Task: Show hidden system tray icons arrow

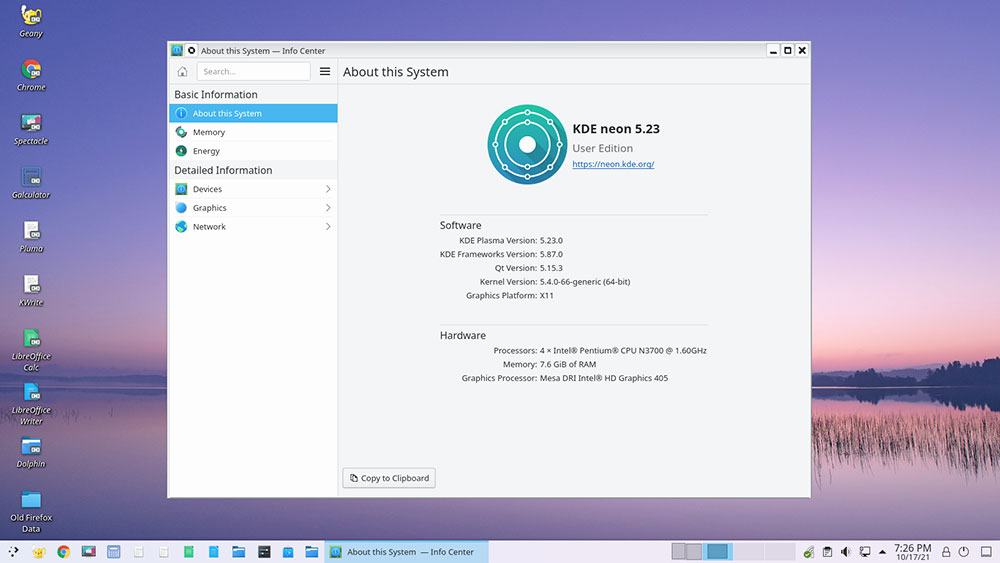Action: (x=882, y=552)
